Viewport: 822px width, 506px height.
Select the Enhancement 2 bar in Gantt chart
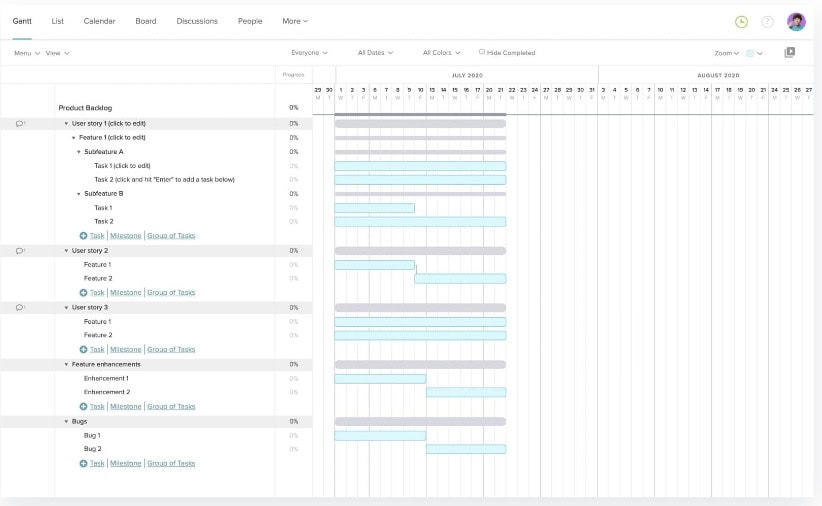coord(465,392)
